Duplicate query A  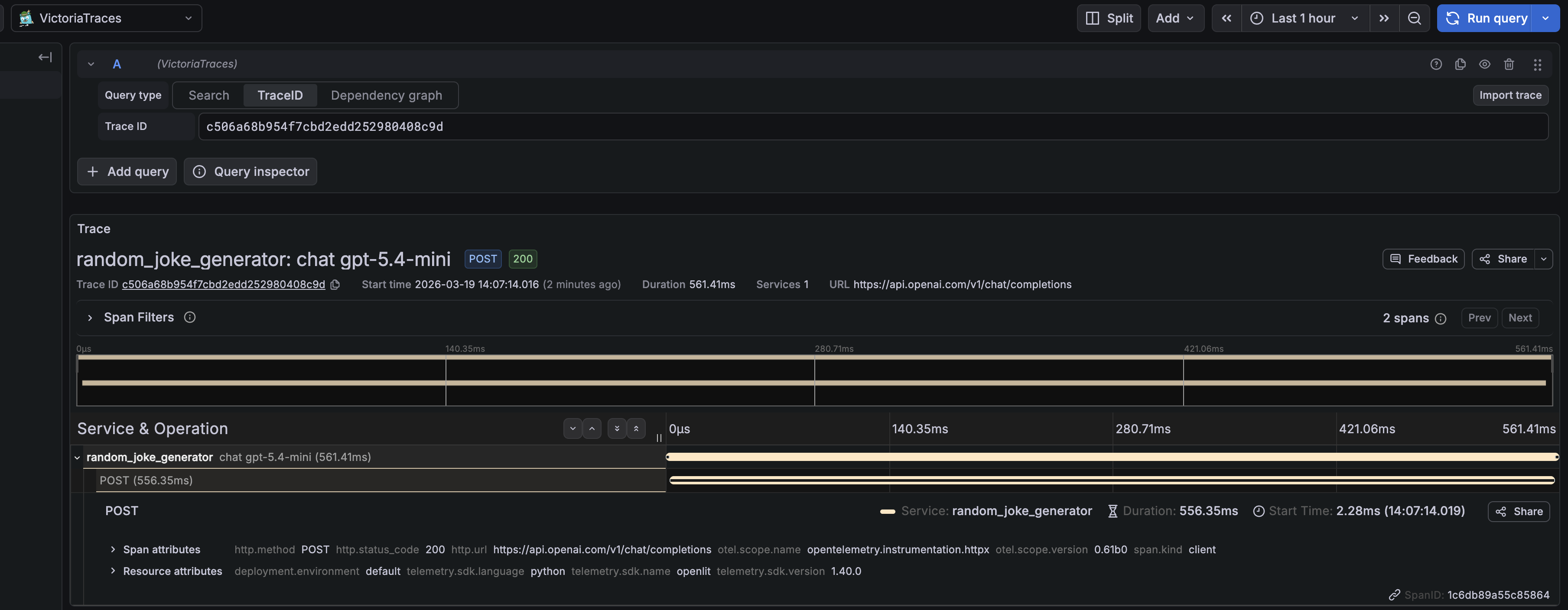tap(1460, 64)
